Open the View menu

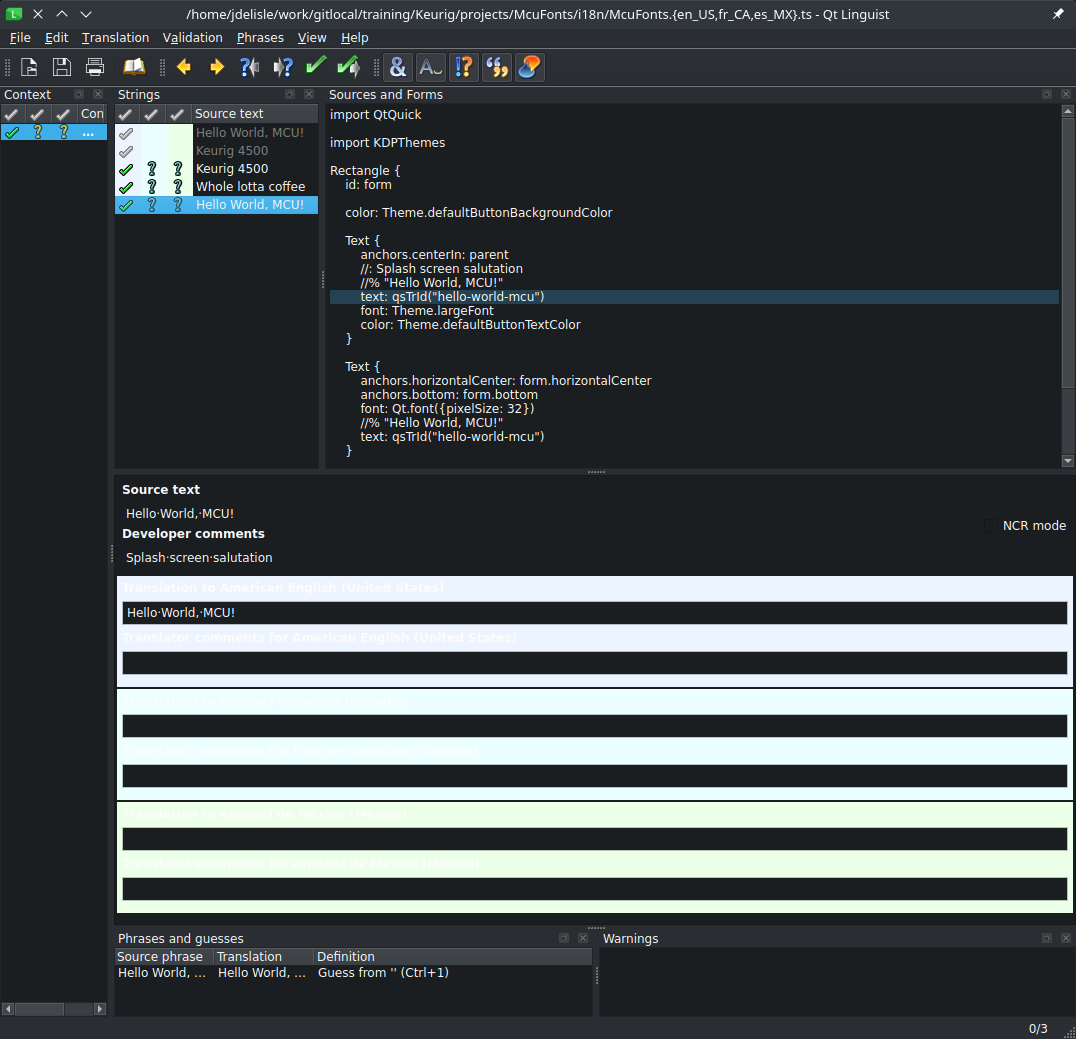click(312, 38)
